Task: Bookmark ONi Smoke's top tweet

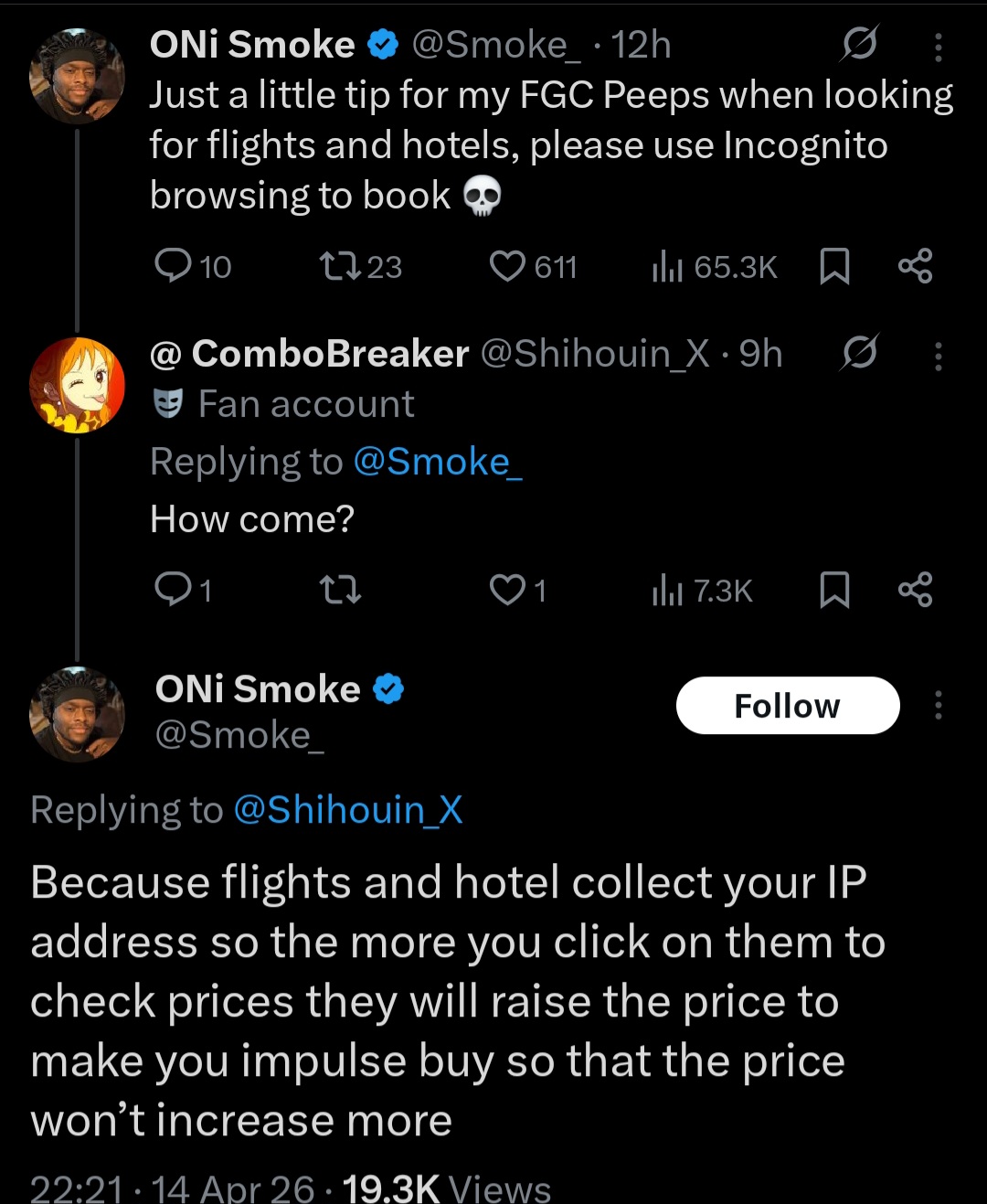Action: click(834, 266)
